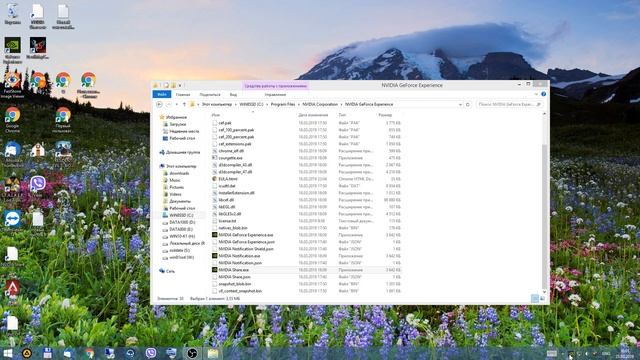Screen dimensions: 640x360
Task: Sort by Тип column header
Action: click(342, 115)
